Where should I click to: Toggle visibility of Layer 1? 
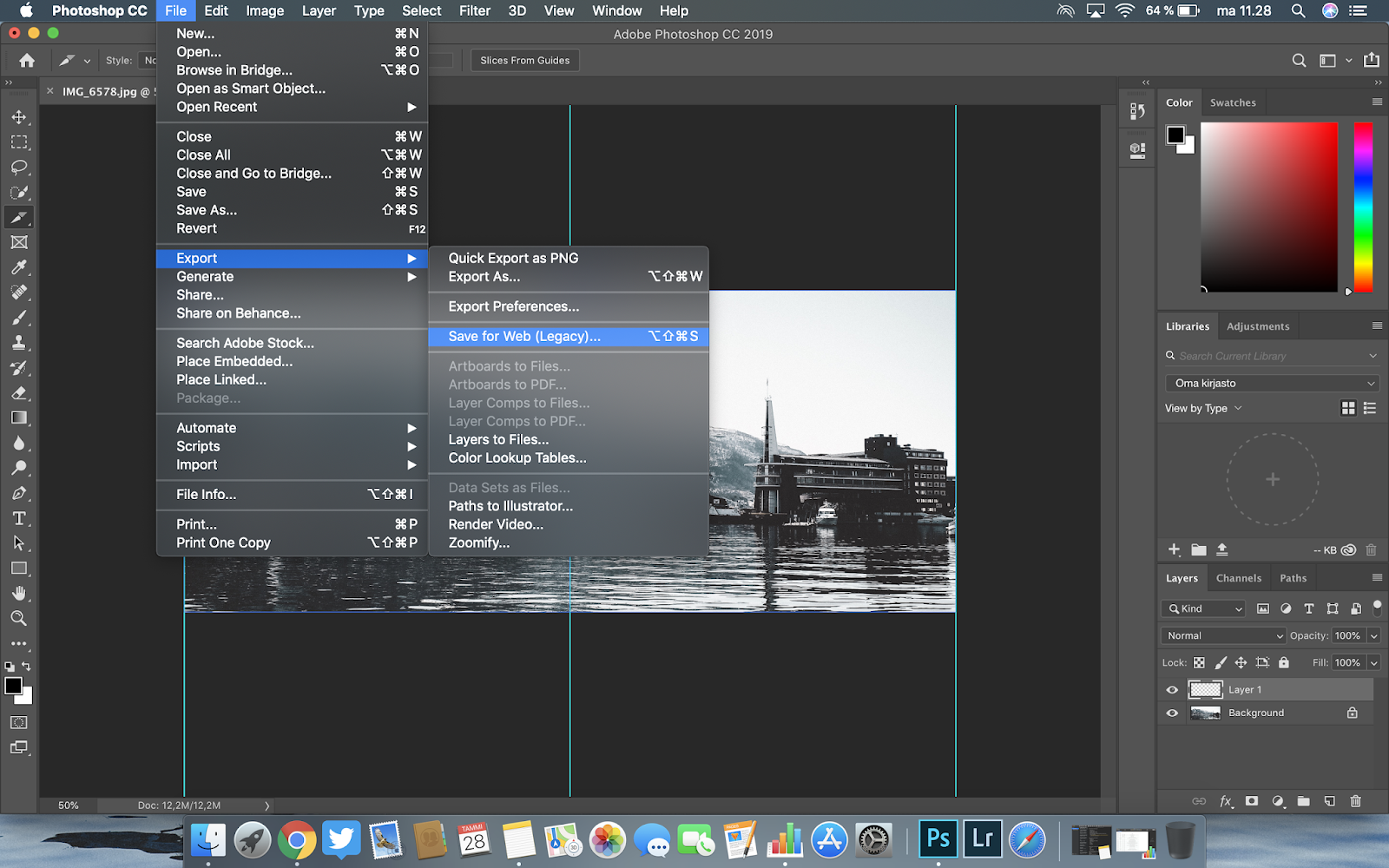point(1172,690)
